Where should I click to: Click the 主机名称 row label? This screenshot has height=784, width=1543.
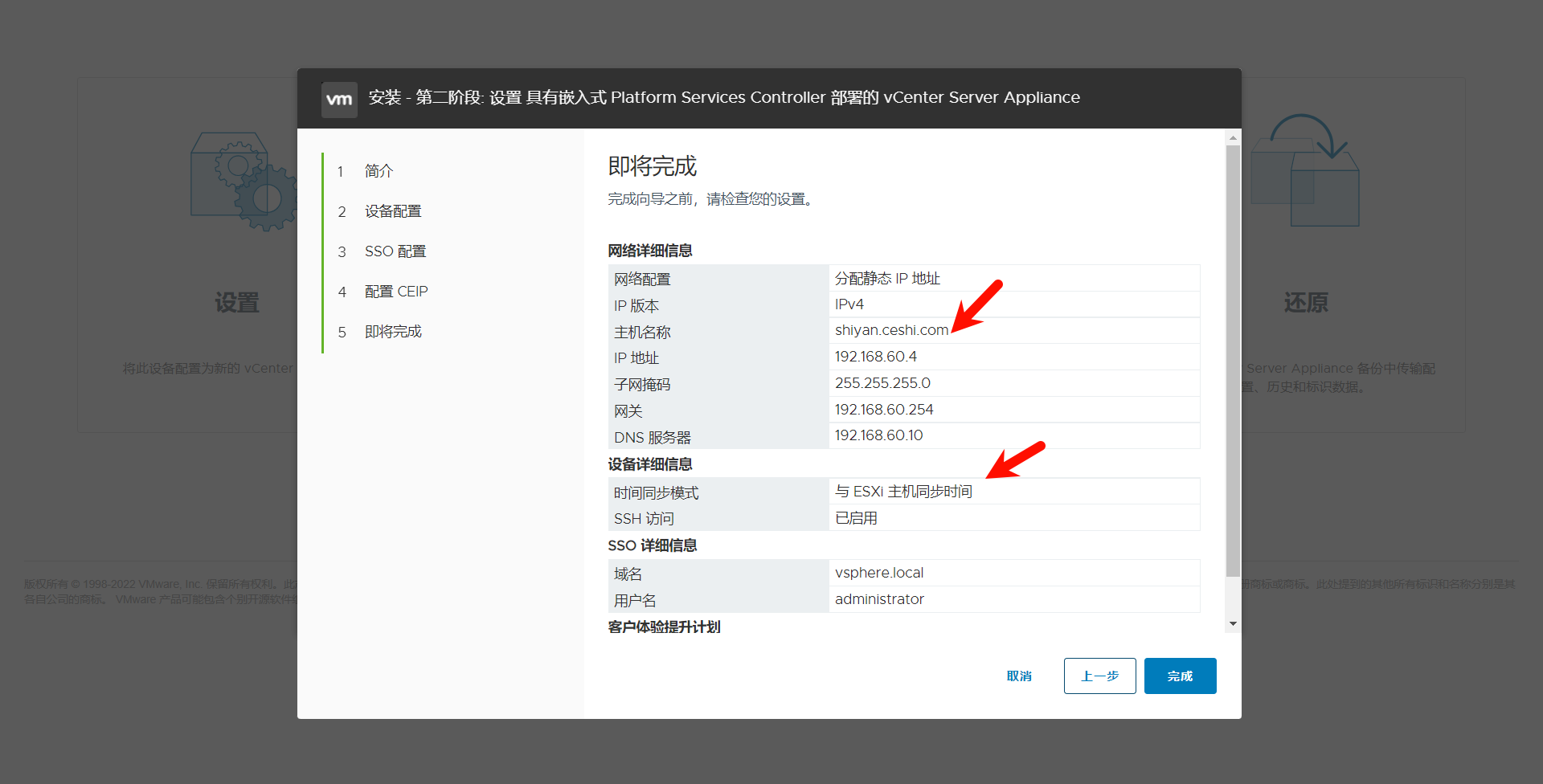642,333
